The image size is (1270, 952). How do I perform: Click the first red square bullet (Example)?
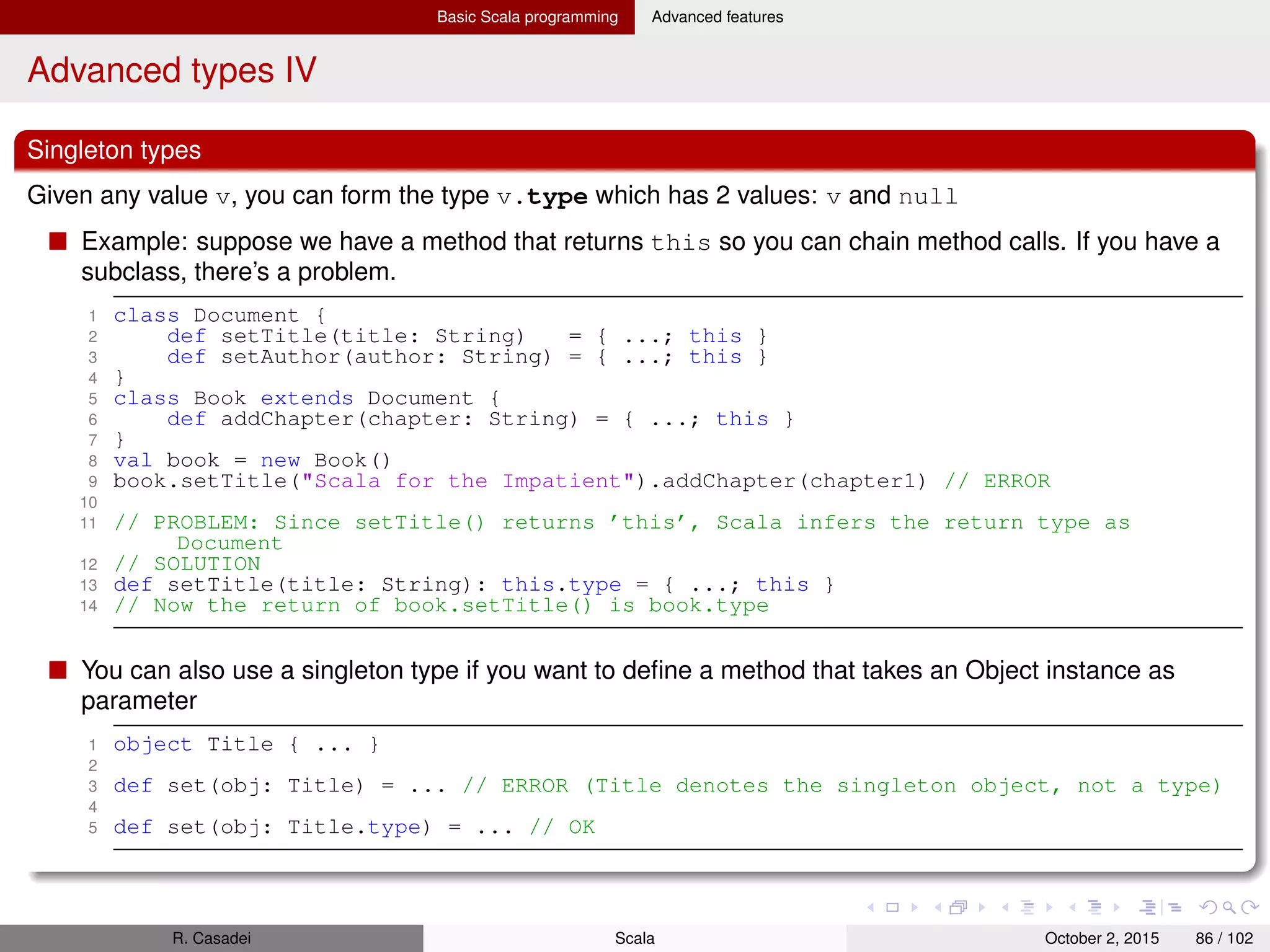(58, 241)
